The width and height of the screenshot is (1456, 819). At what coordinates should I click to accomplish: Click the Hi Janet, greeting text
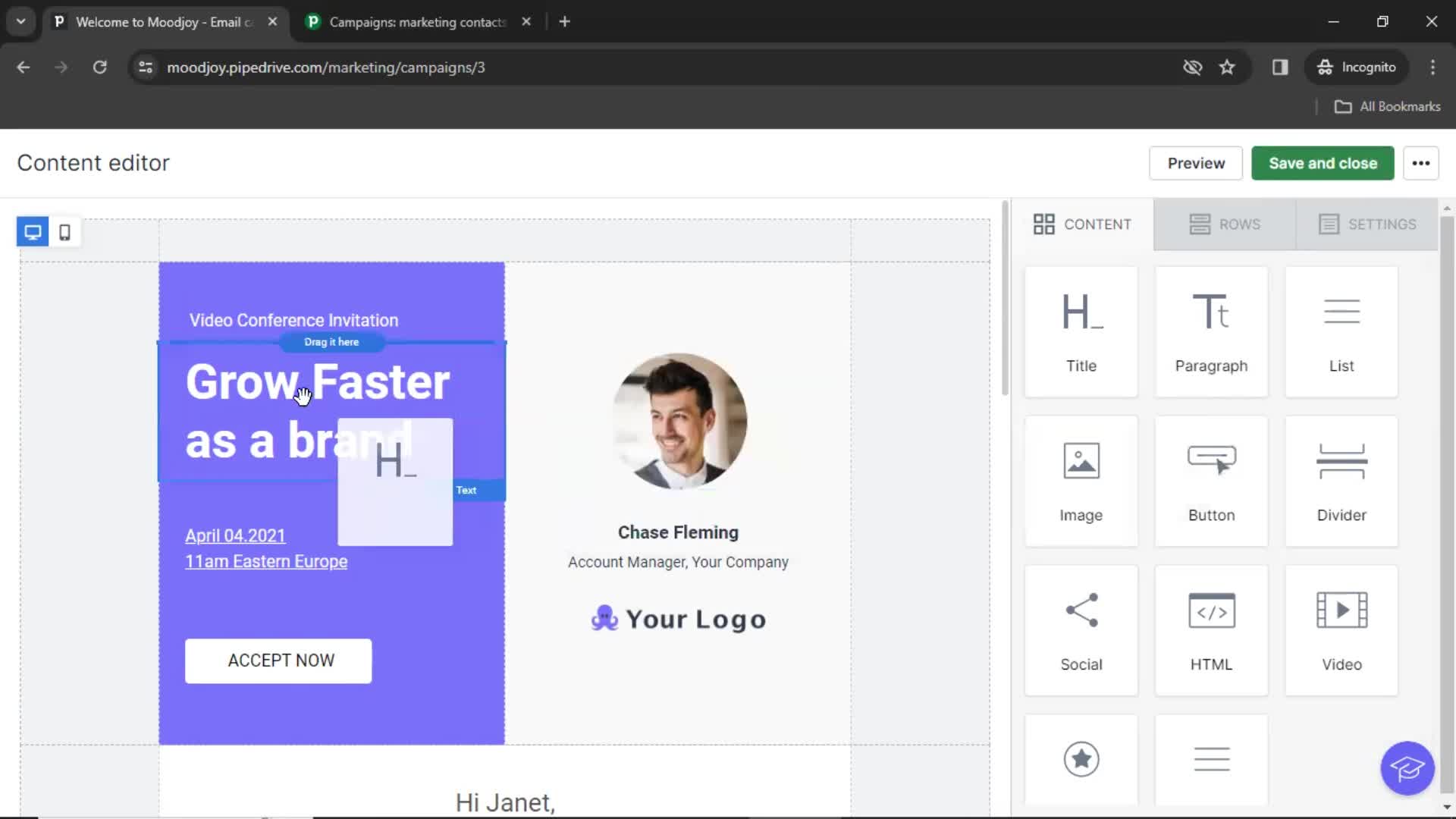point(505,802)
